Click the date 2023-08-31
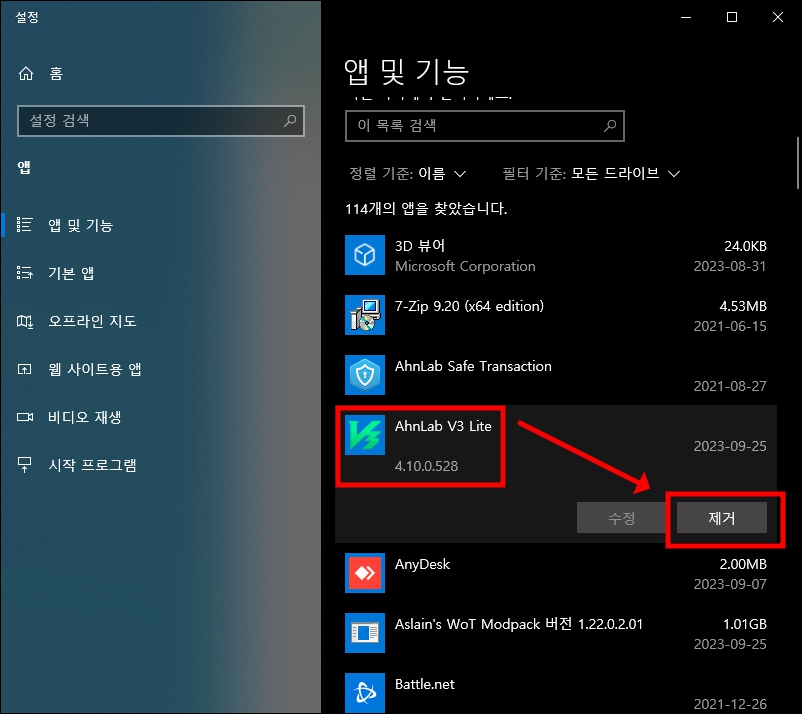 tap(730, 266)
